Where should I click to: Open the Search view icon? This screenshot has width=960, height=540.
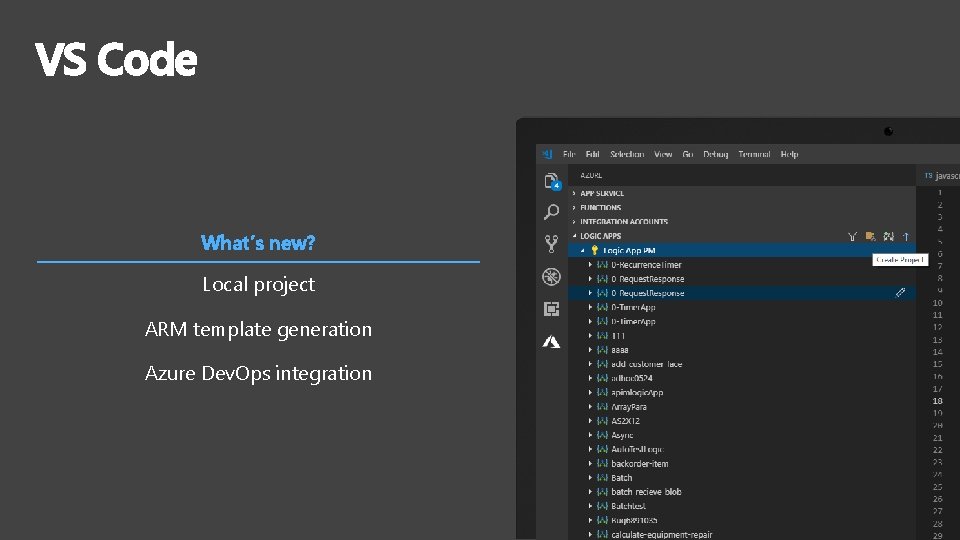click(551, 212)
